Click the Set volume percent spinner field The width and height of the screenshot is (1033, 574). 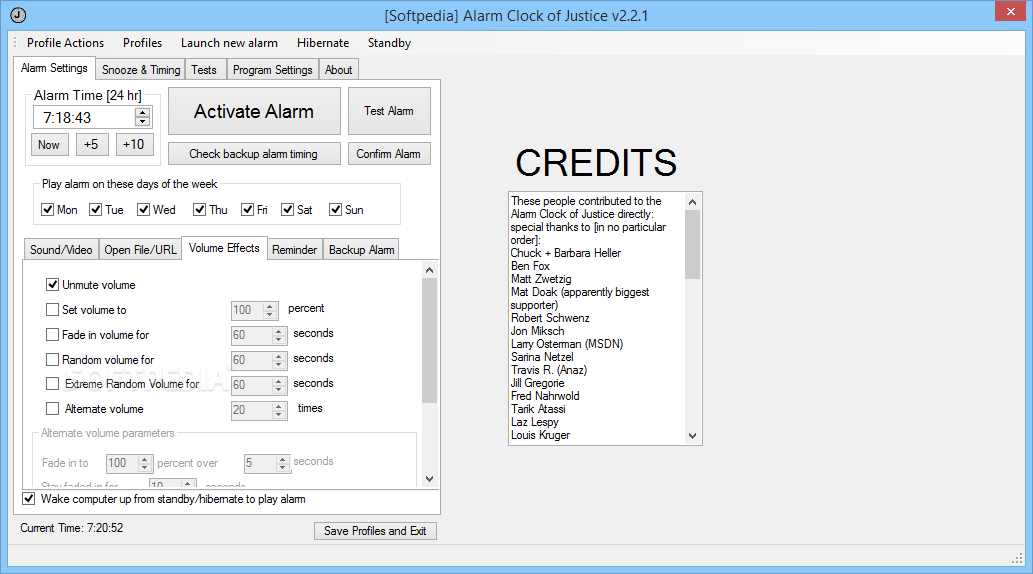pos(255,310)
